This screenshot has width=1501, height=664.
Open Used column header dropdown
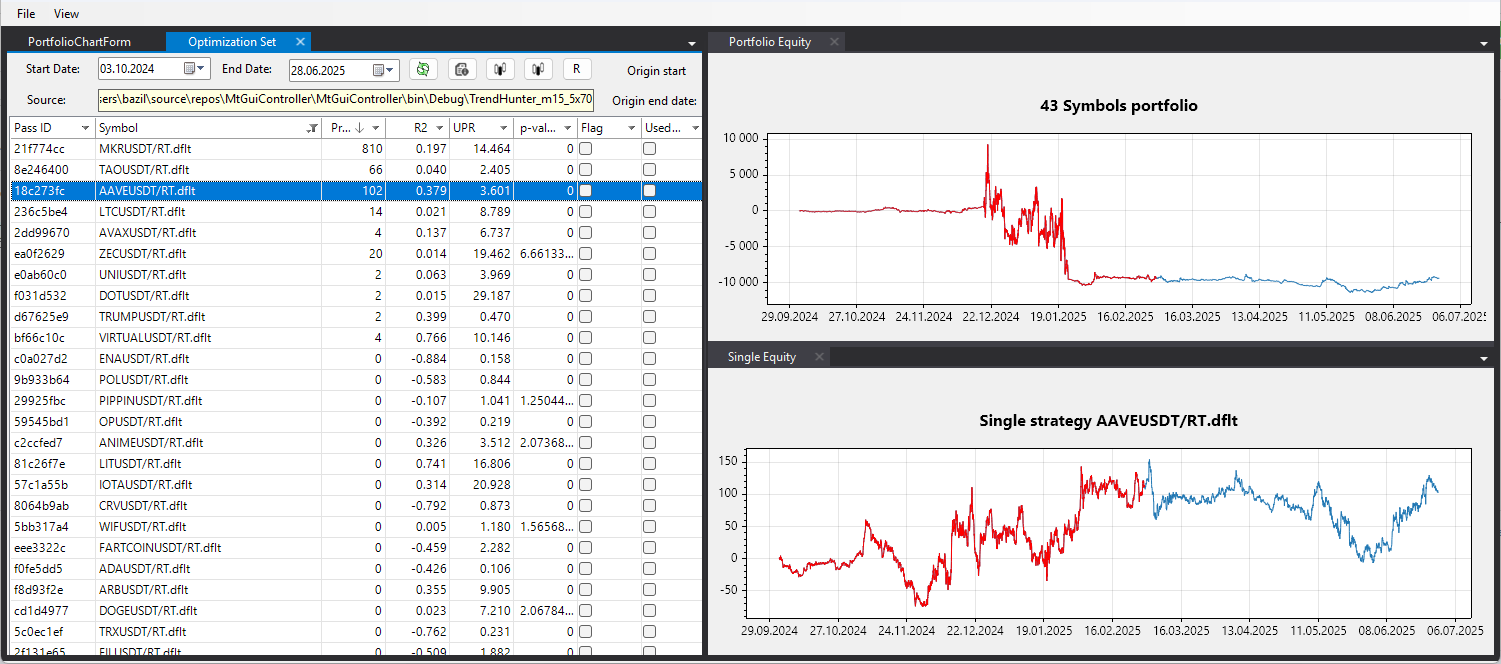pos(695,128)
